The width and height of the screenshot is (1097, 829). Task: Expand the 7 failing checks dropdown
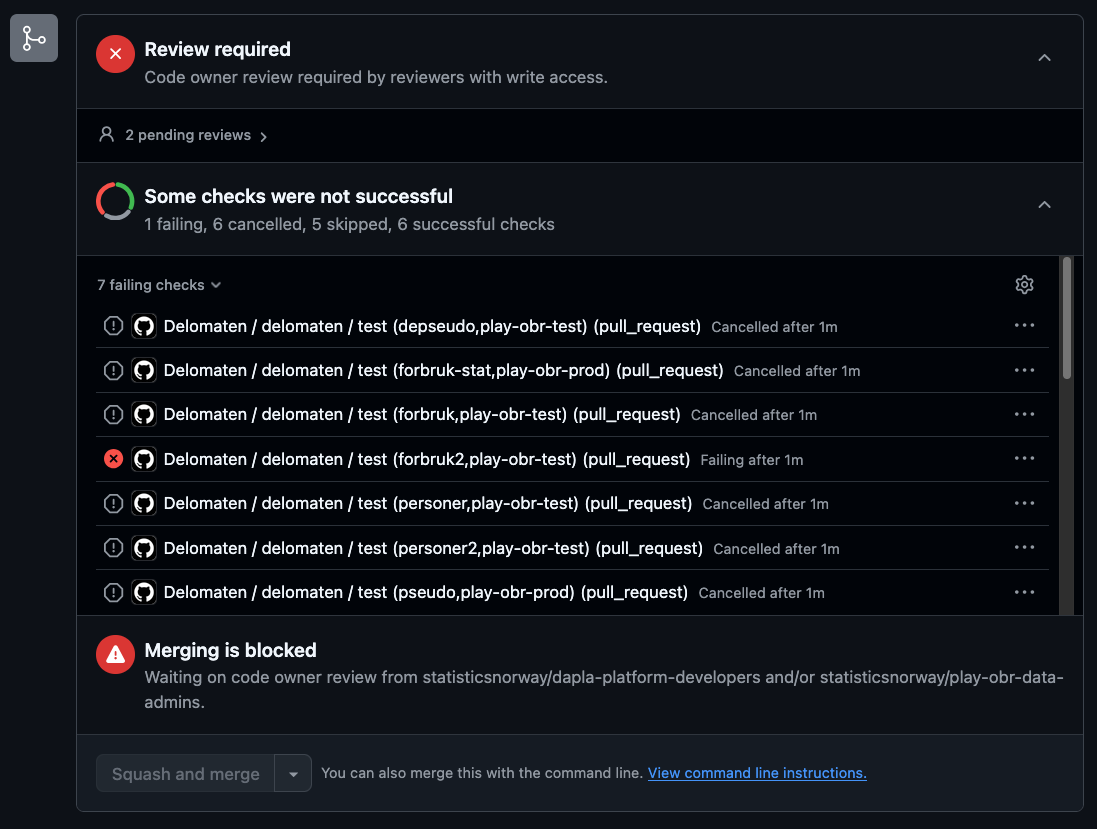pos(160,285)
